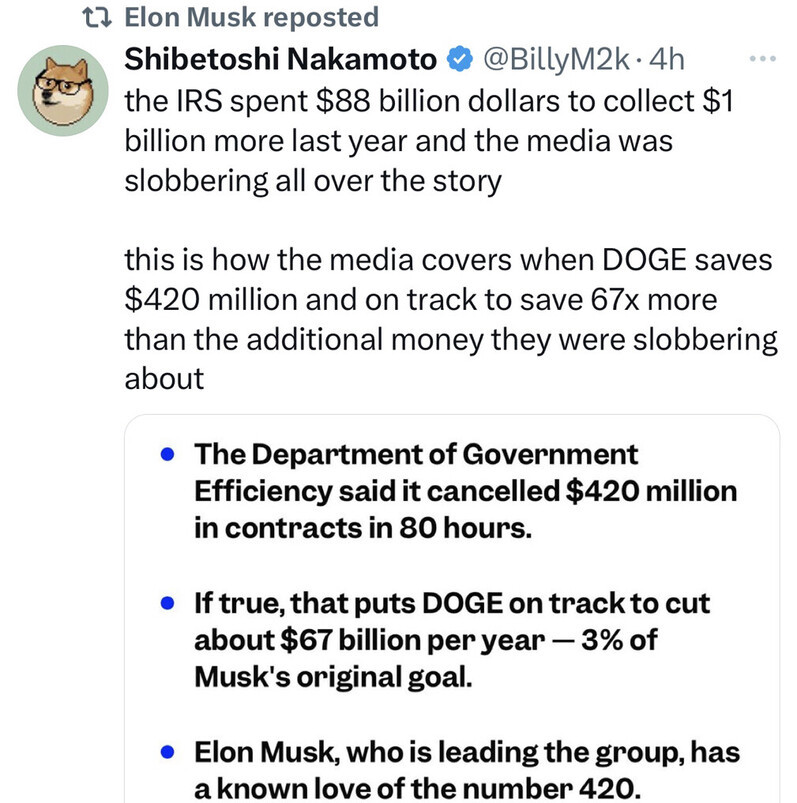The height and width of the screenshot is (803, 797).
Task: Click 'slobbering all over the story' tweet line
Action: [312, 182]
